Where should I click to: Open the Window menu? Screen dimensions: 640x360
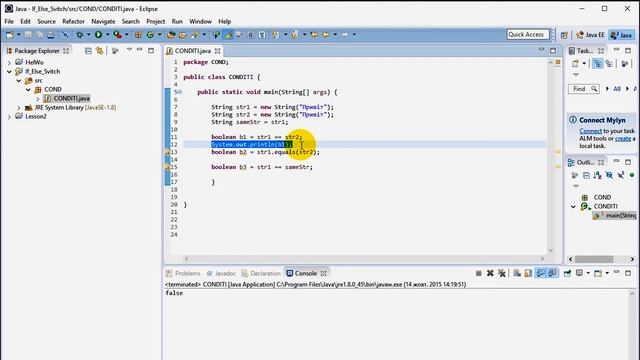pos(200,21)
